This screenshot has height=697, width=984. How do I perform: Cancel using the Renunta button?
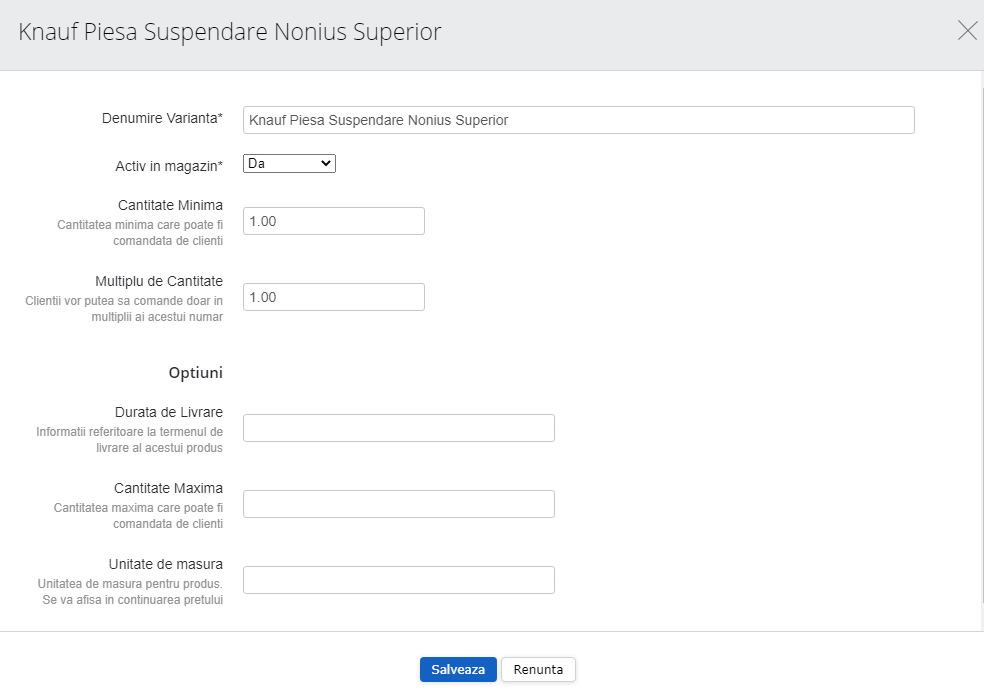pos(538,670)
